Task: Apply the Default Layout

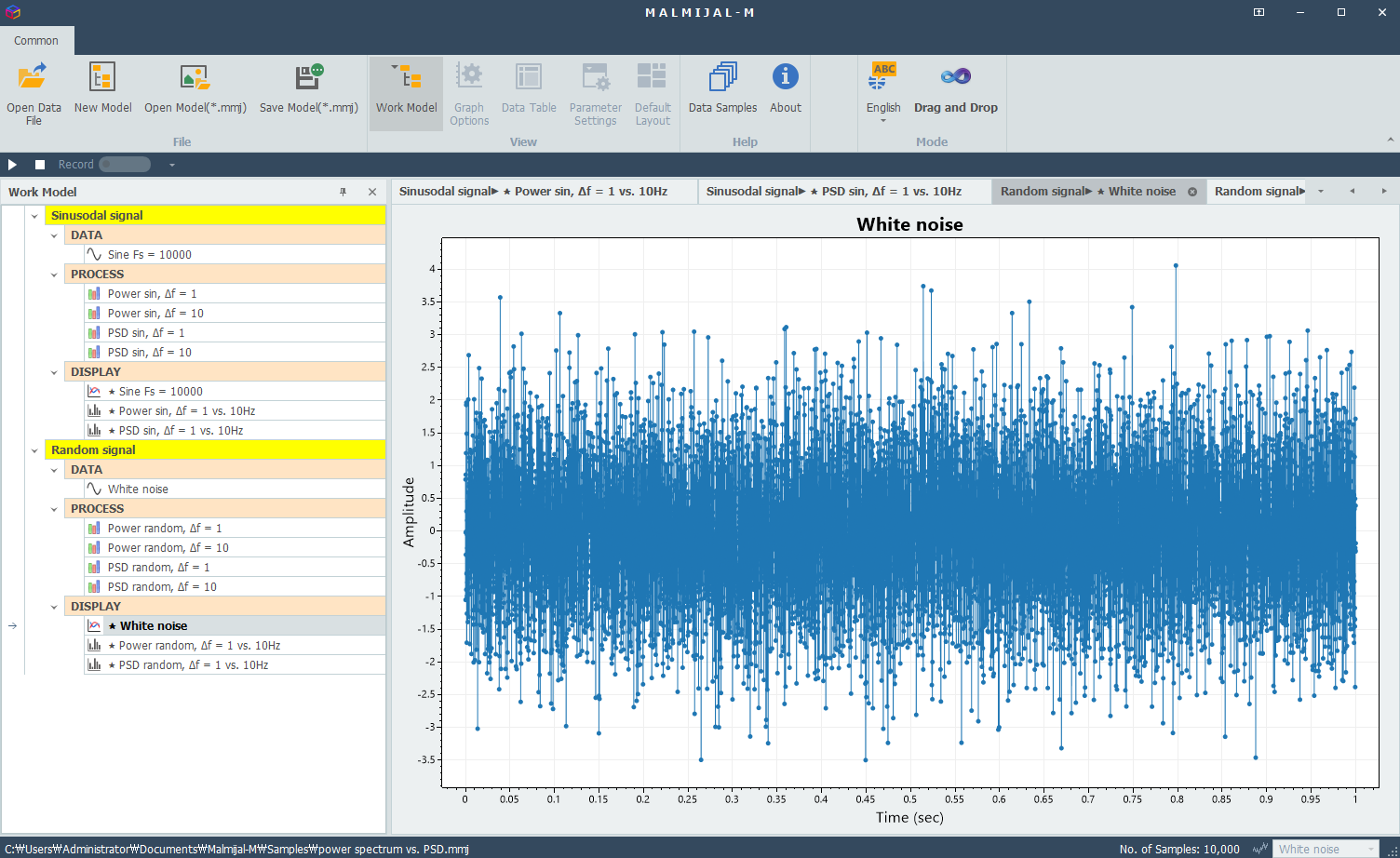Action: 653,93
